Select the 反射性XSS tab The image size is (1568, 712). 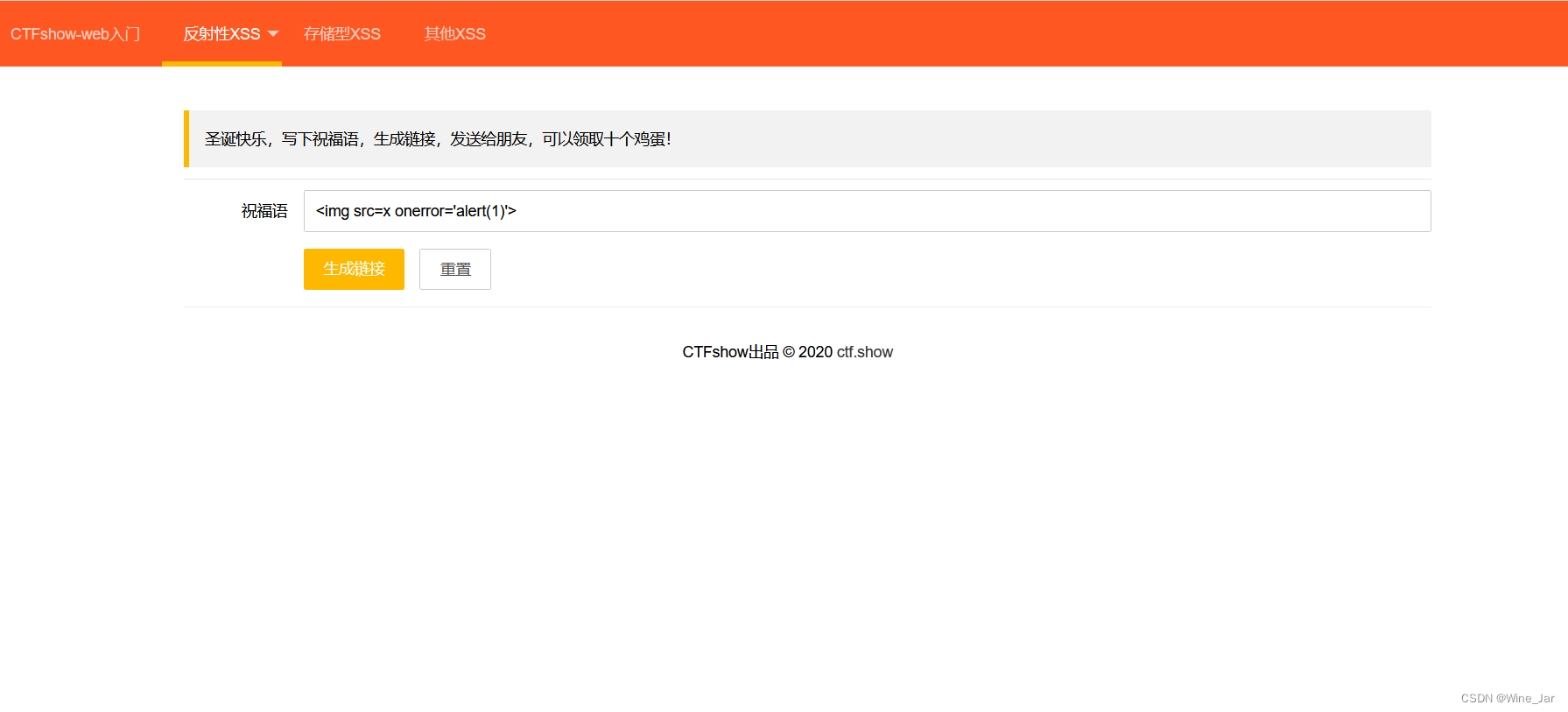(221, 34)
